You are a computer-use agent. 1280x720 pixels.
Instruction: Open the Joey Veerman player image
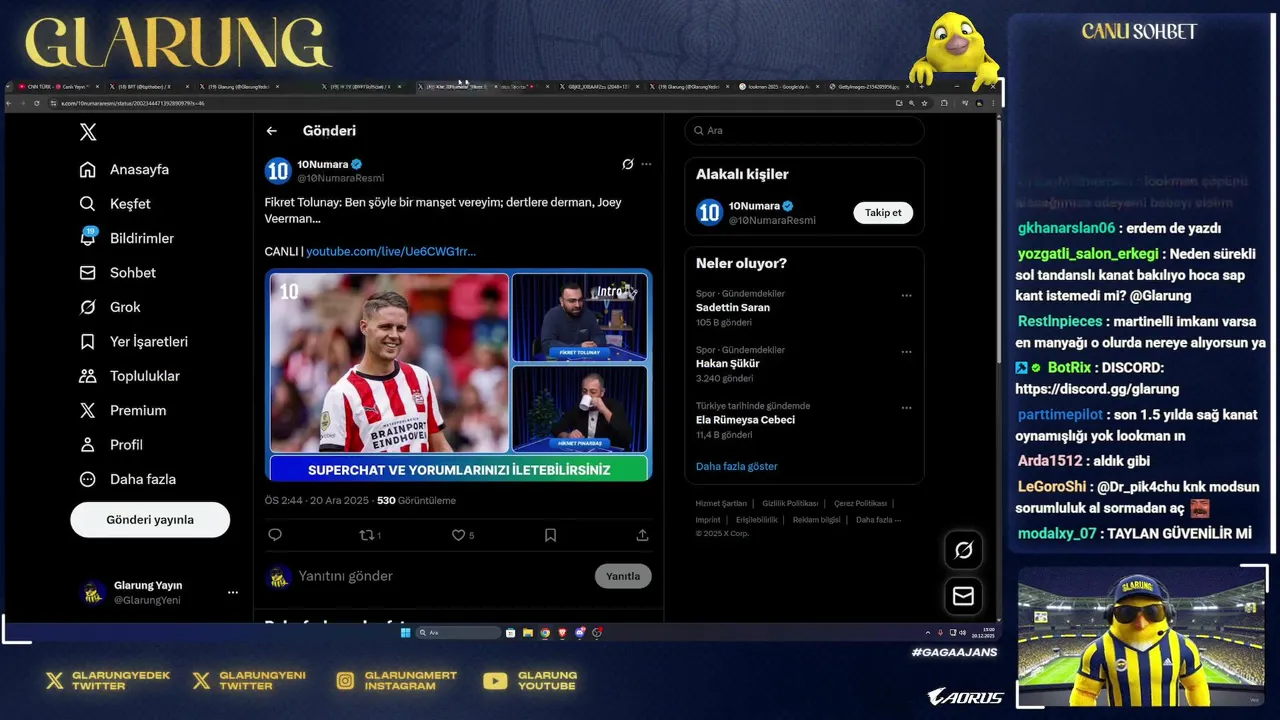(389, 363)
